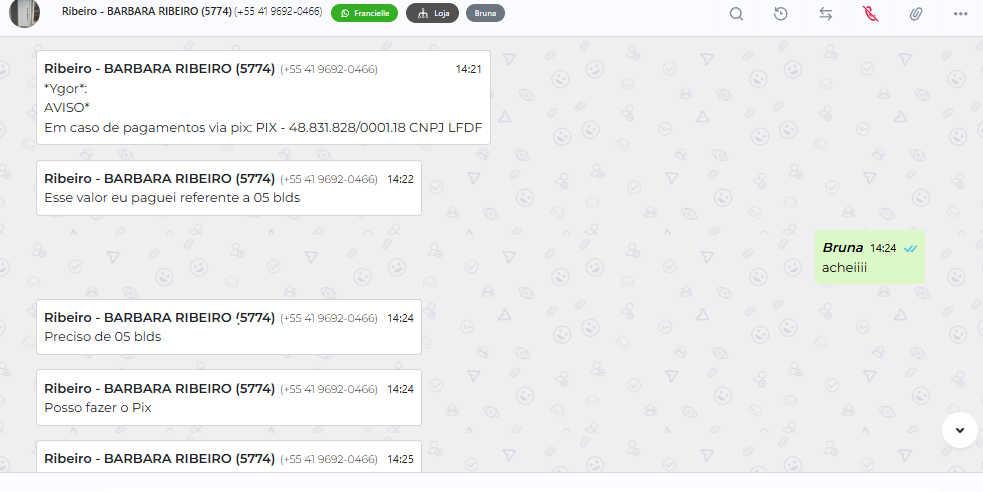Click the green Francielle WhatsApp tag
This screenshot has height=492, width=983.
(x=364, y=13)
